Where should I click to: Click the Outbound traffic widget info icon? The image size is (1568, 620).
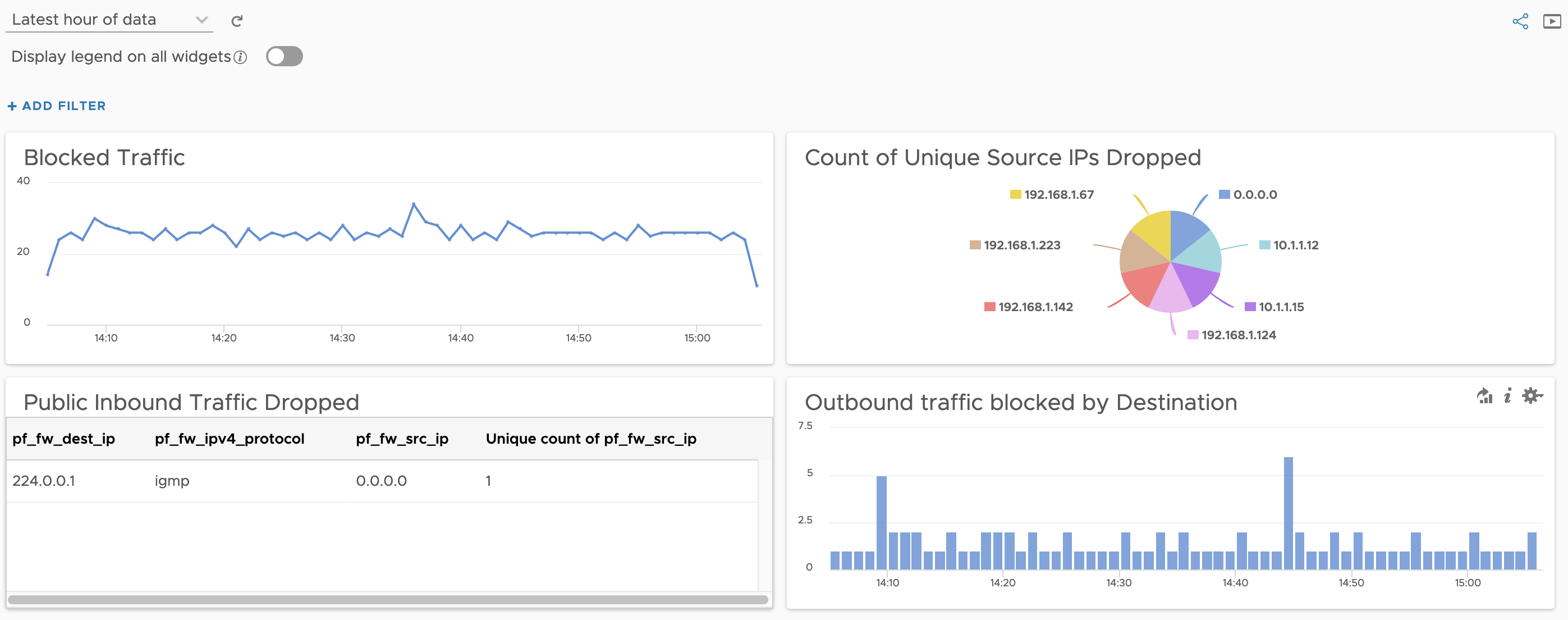(1507, 396)
